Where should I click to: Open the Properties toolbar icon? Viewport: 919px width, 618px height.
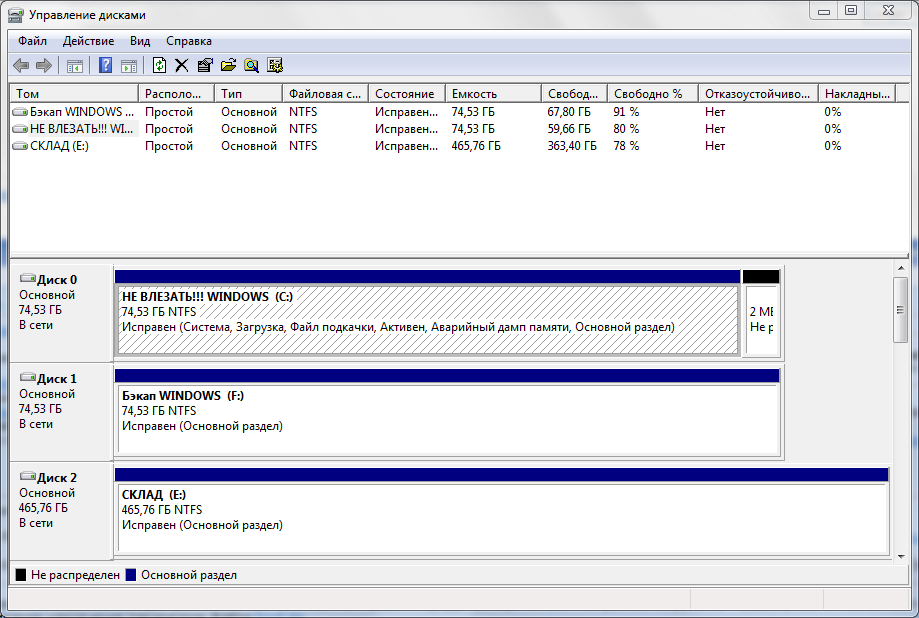tap(205, 66)
